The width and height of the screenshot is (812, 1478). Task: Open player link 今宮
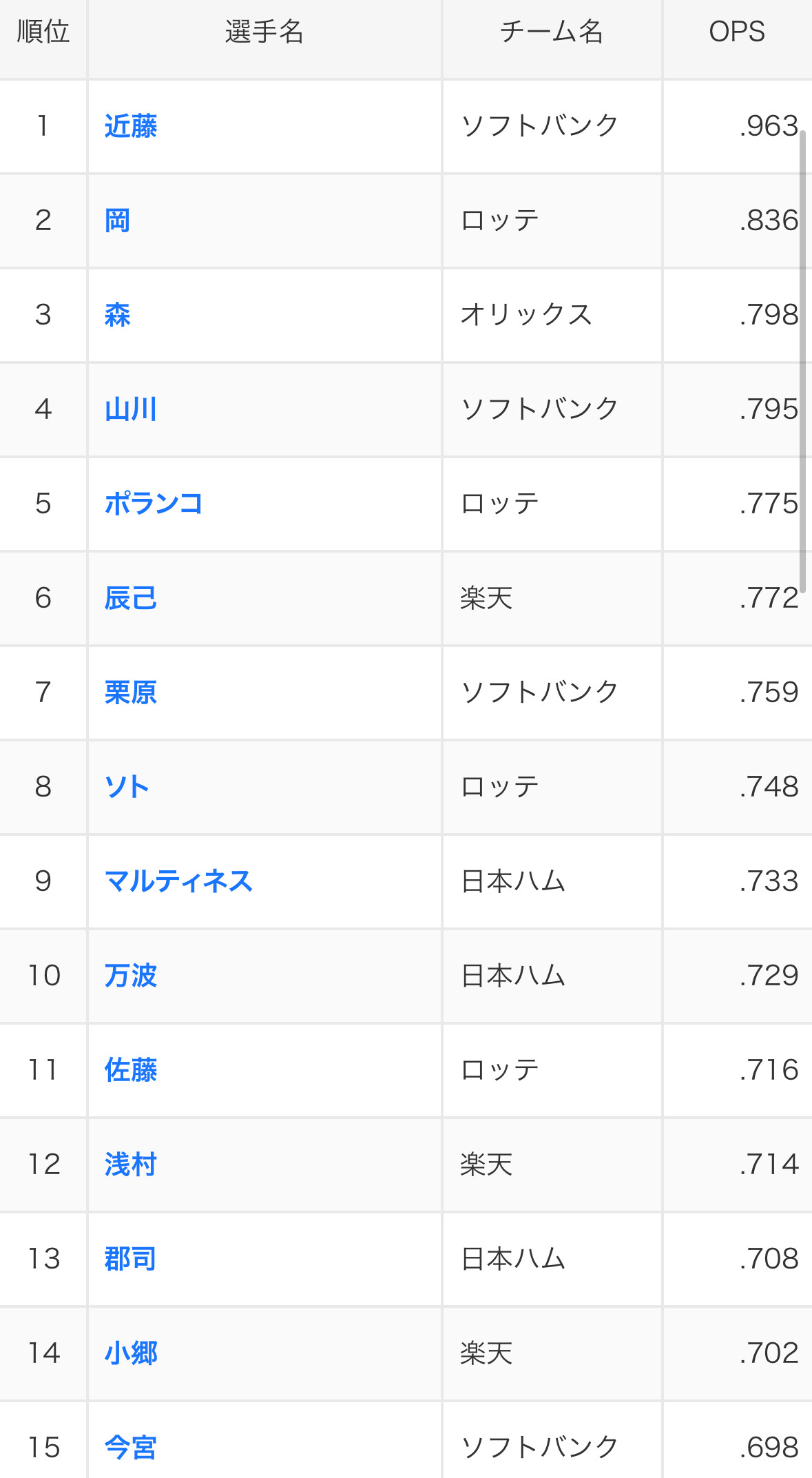[x=131, y=1448]
